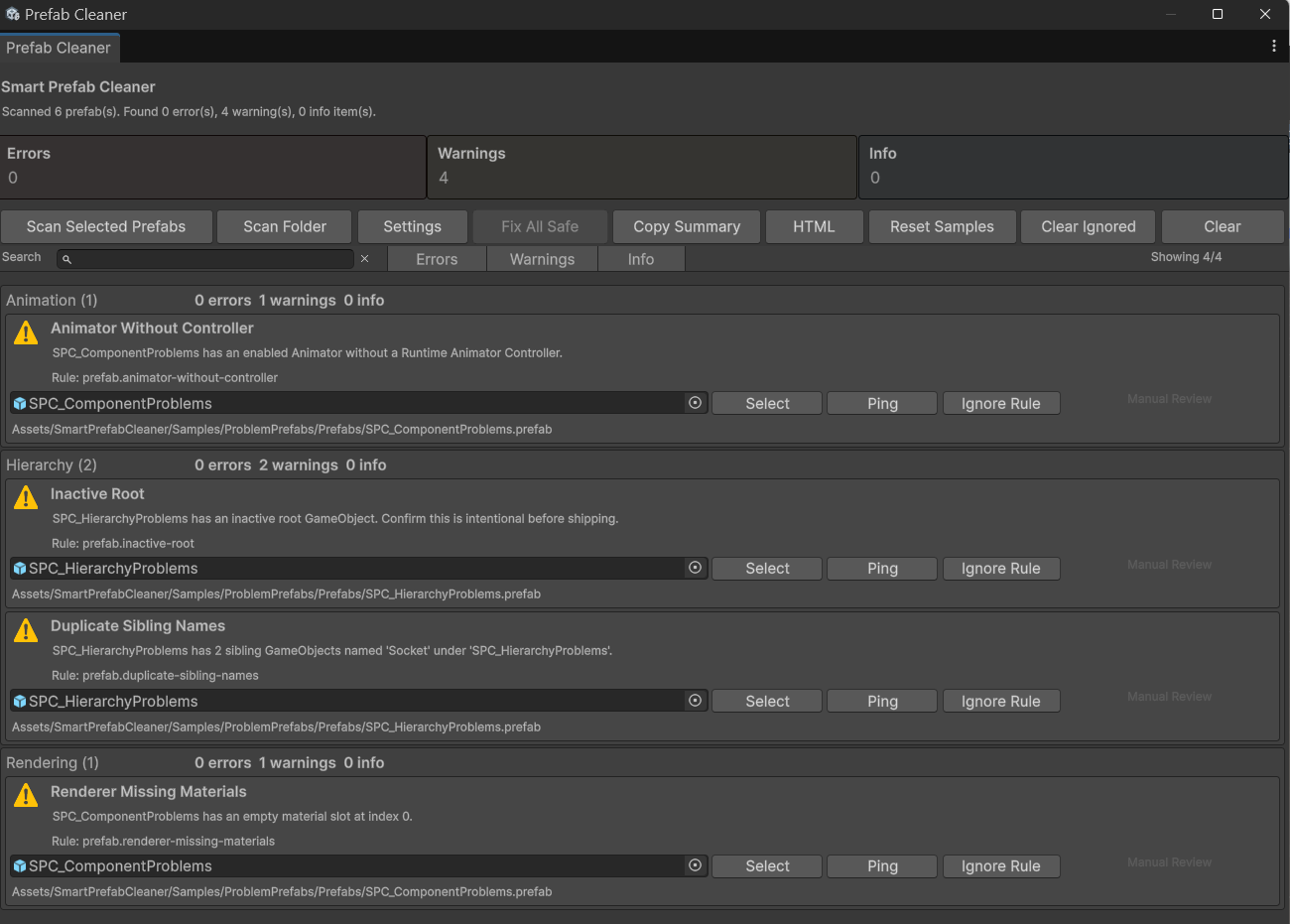Click the prefab cube icon in the Renderer Missing Materials field
1290x924 pixels.
pos(19,866)
